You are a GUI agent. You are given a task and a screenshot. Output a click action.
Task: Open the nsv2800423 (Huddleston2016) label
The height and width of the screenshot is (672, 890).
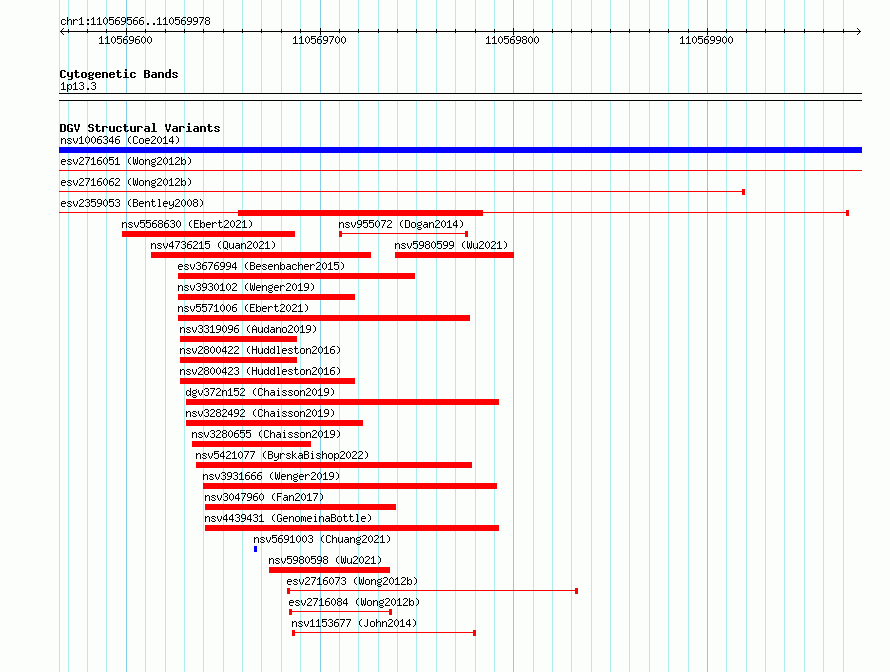pos(260,371)
